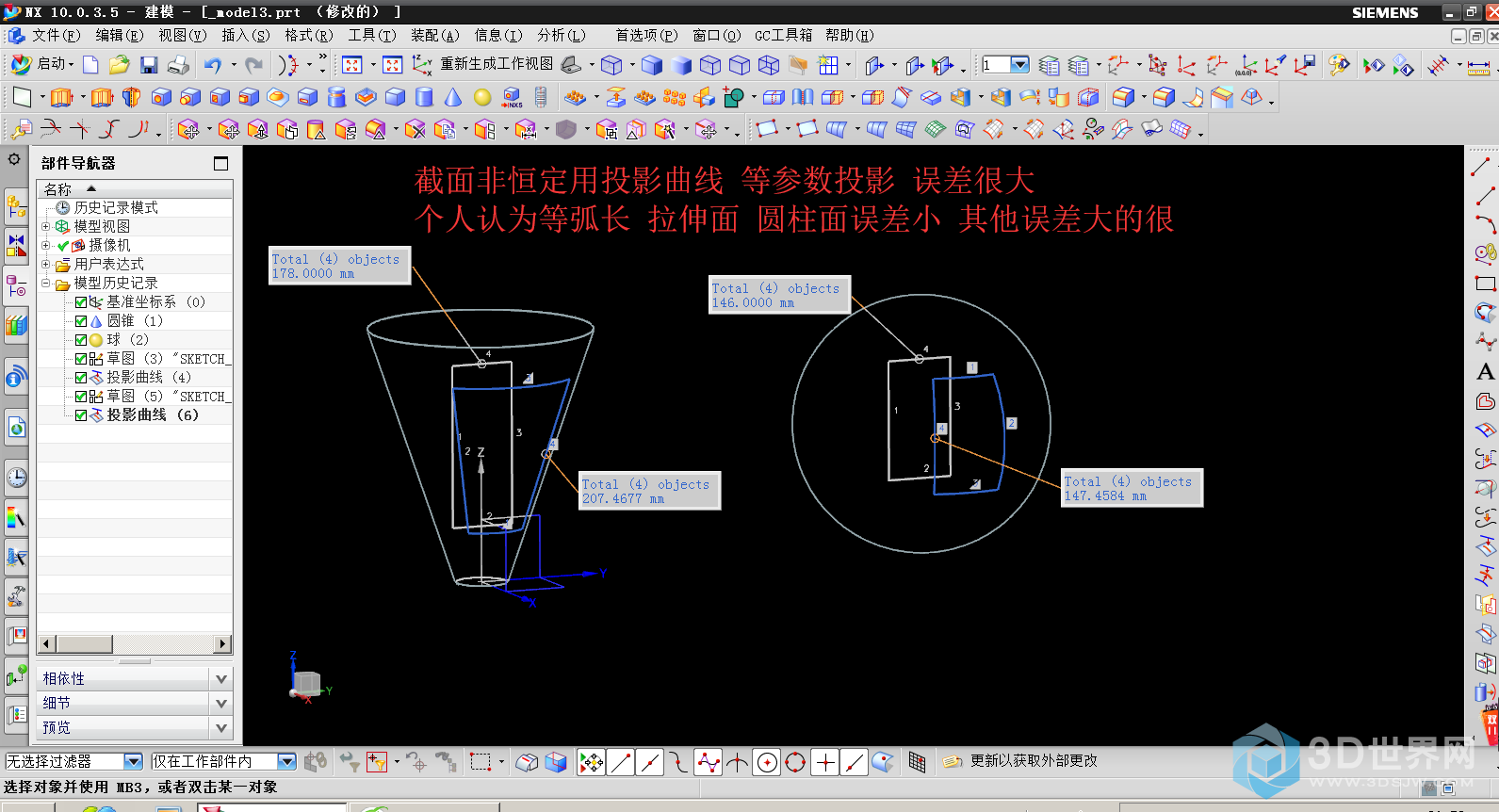Click the Revolve feature icon
This screenshot has width=1499, height=812.
pyautogui.click(x=132, y=96)
